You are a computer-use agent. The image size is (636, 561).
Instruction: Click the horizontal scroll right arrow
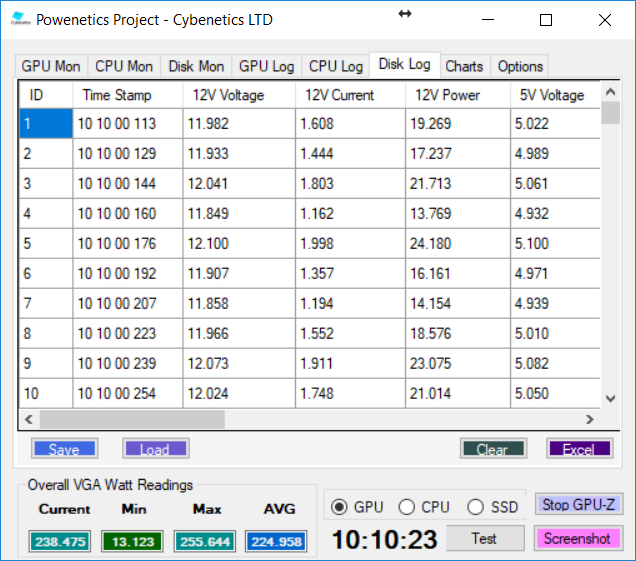[590, 419]
